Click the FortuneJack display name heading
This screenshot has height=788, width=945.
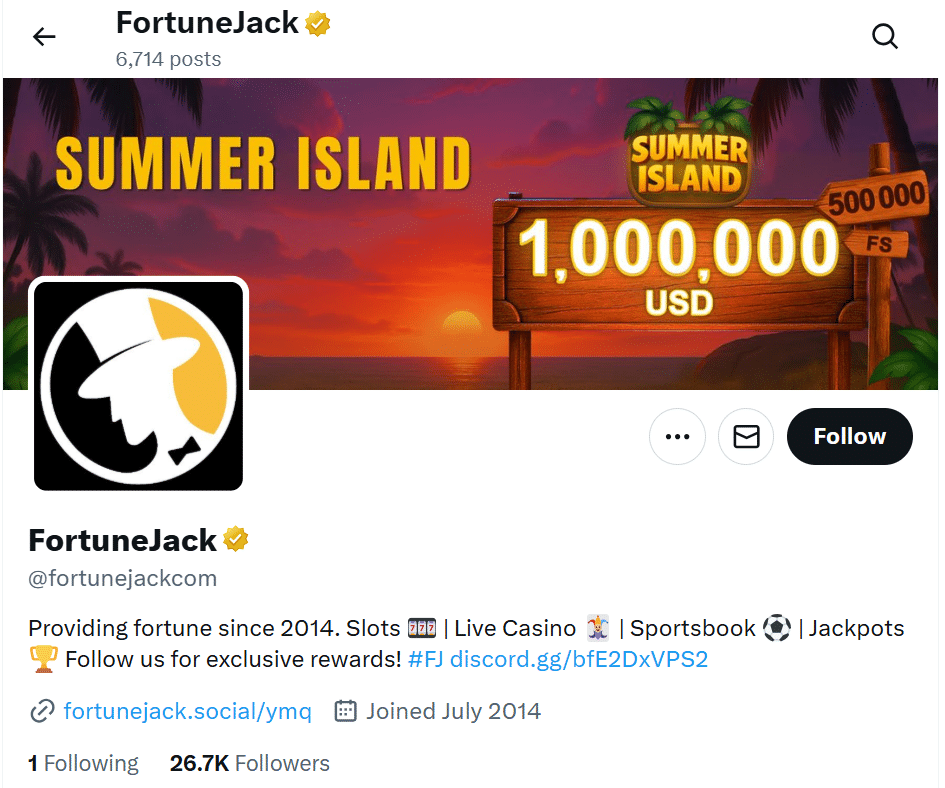coord(122,539)
